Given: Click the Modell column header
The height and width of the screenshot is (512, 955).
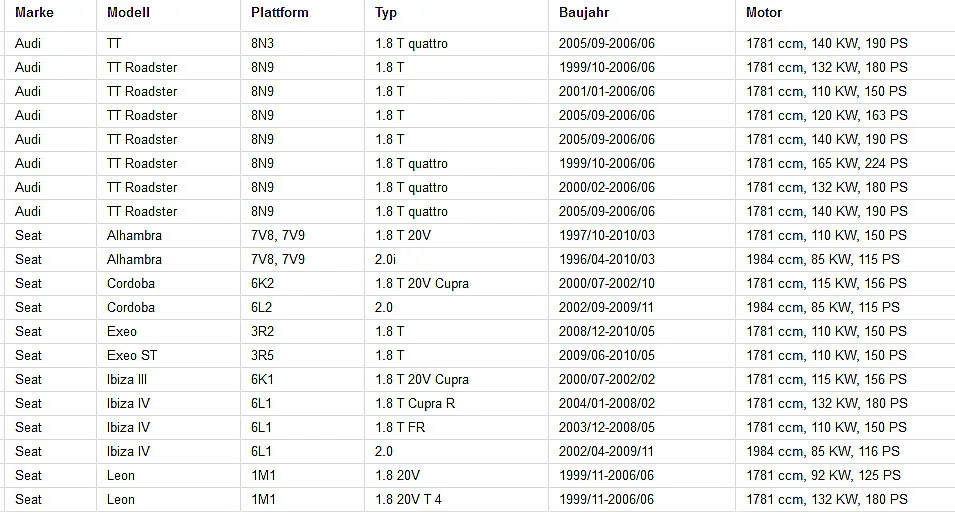Looking at the screenshot, I should click(168, 13).
